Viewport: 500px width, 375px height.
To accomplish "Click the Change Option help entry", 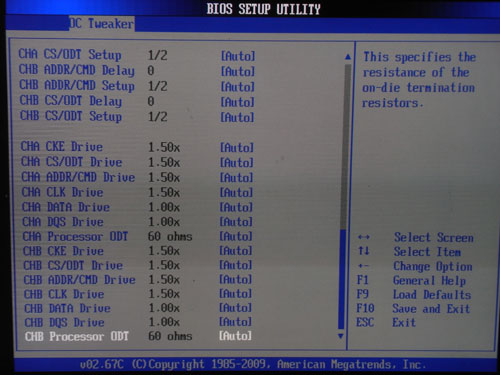I will pyautogui.click(x=414, y=266).
